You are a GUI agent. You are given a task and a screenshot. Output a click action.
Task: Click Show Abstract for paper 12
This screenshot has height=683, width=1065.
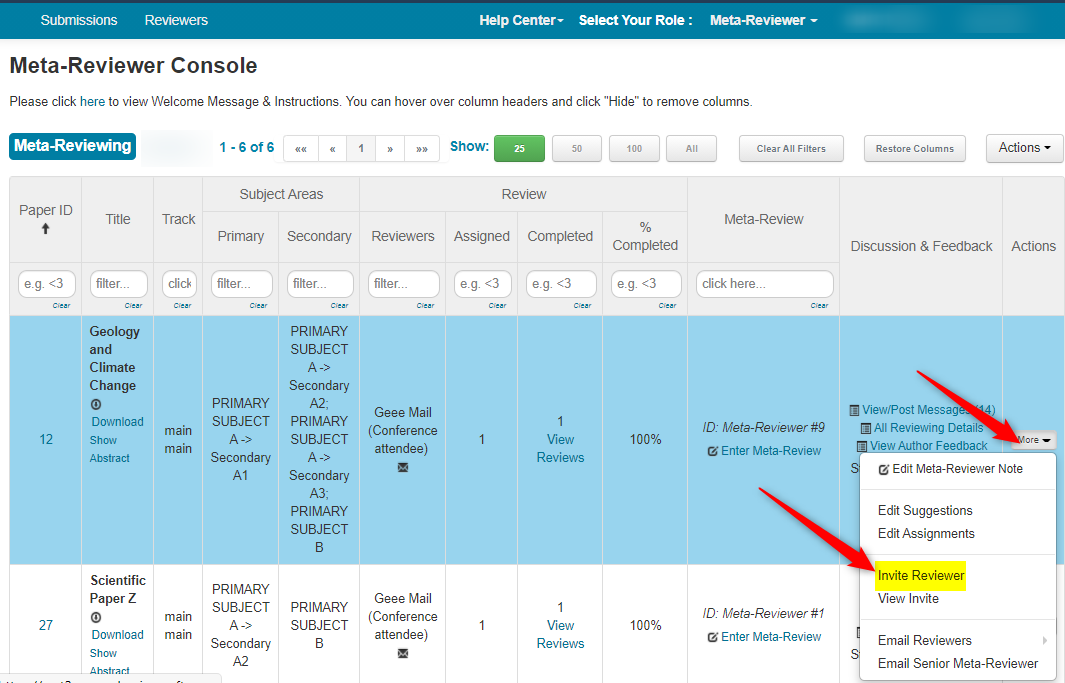109,449
